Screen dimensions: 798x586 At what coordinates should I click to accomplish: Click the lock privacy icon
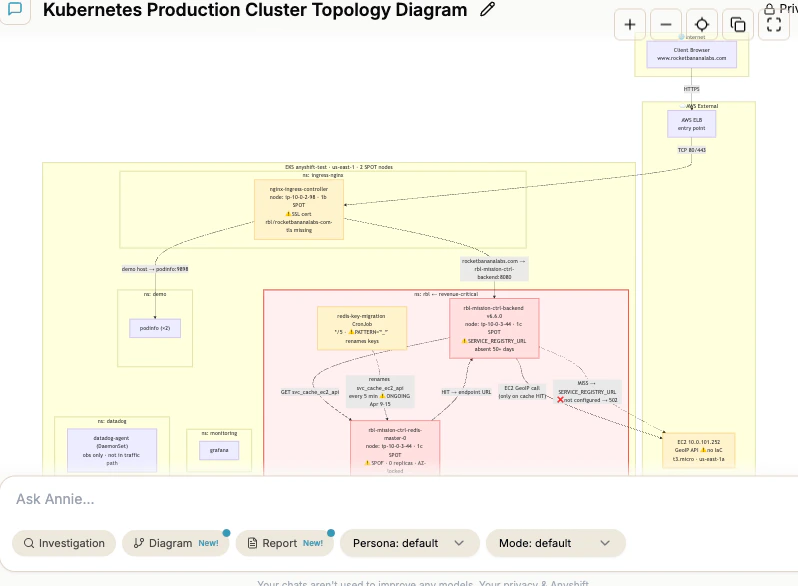point(769,9)
